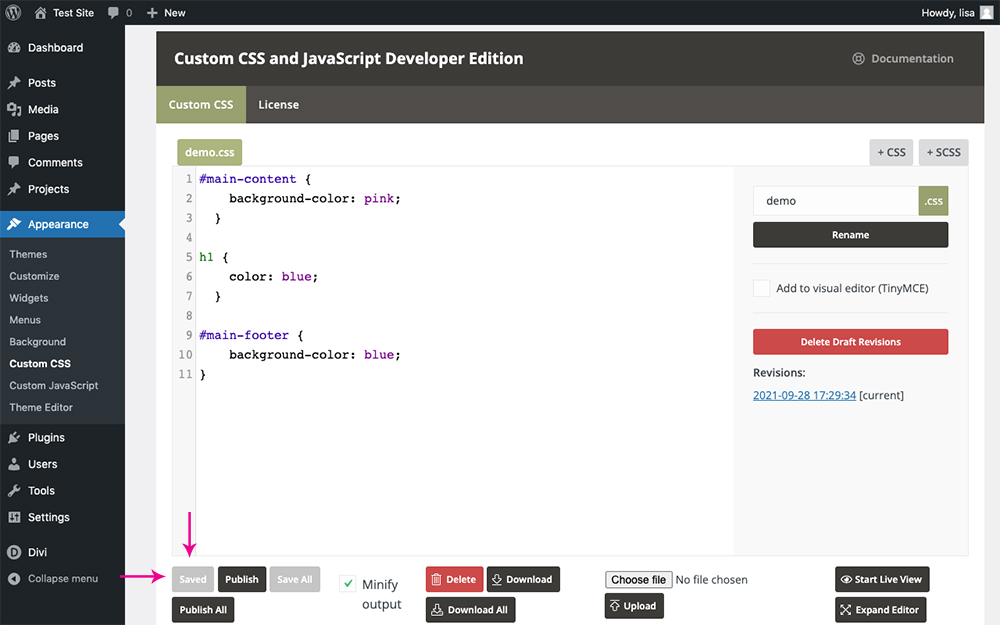Screen dimensions: 1000x625
Task: Click the Users person icon
Action: (14, 464)
